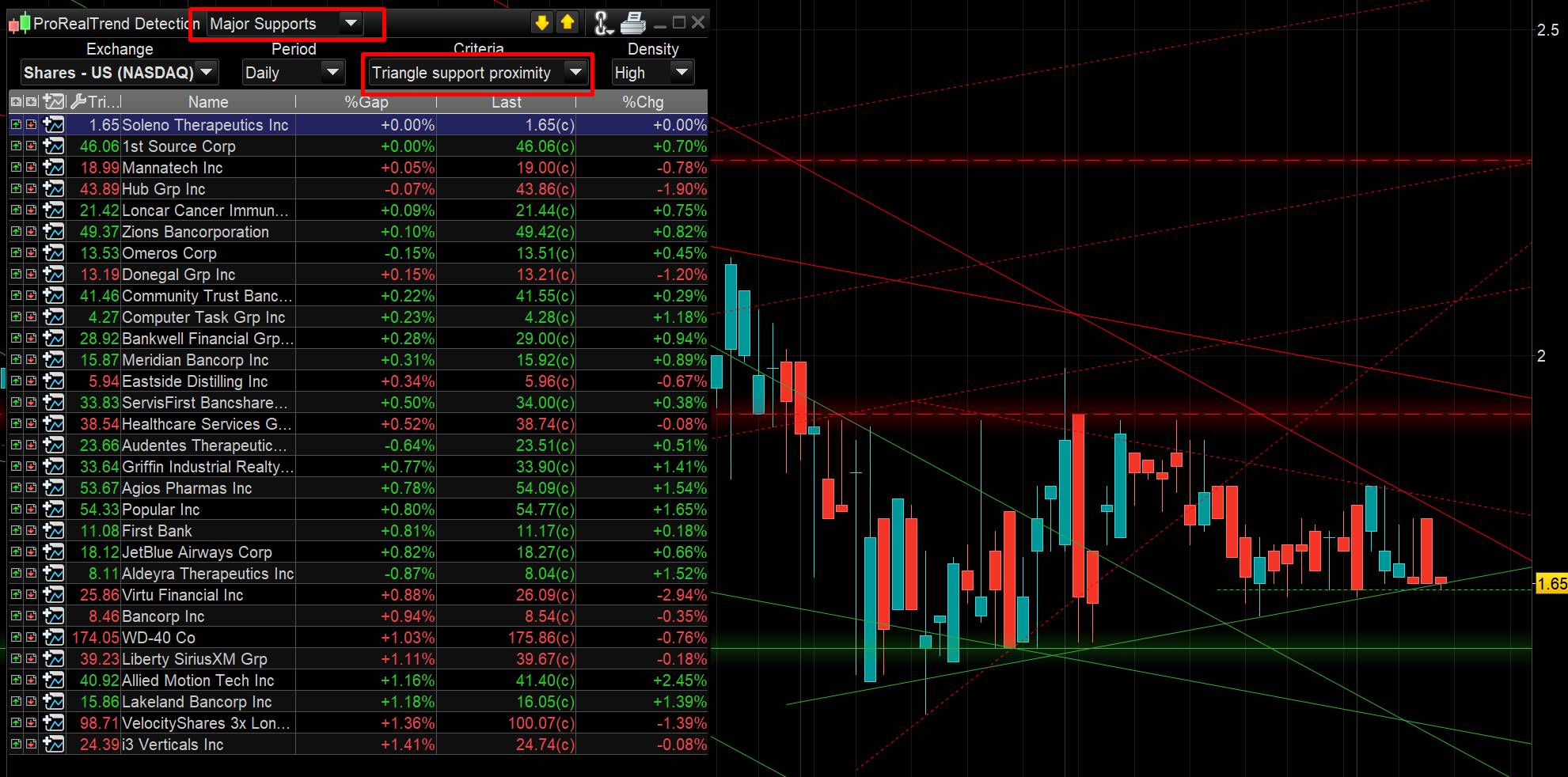Click the green buy arrow for Virtu Financial Inc
1568x777 pixels.
16,595
